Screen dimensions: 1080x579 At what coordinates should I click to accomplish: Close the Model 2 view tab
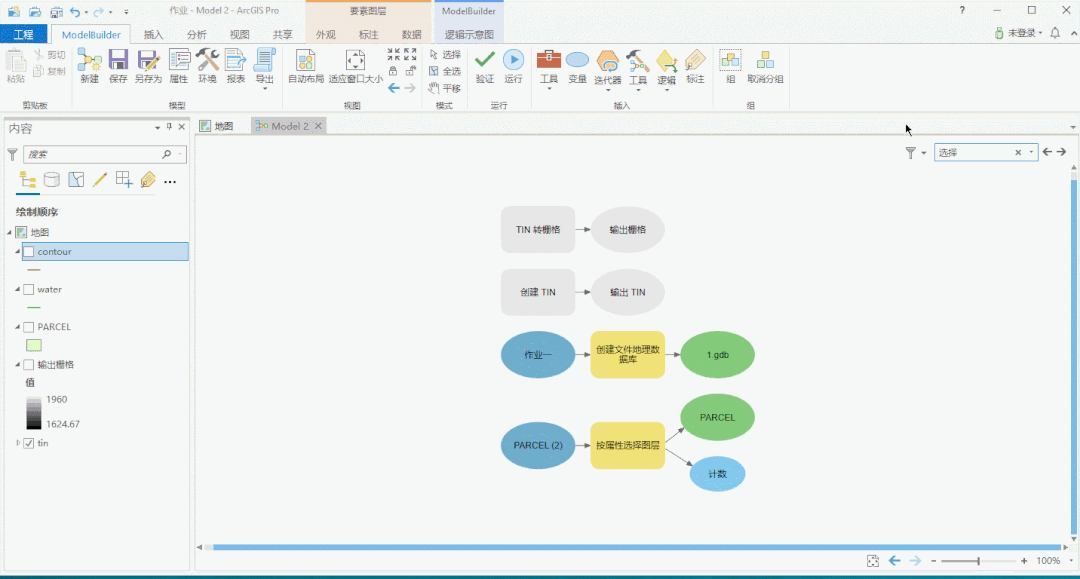318,126
